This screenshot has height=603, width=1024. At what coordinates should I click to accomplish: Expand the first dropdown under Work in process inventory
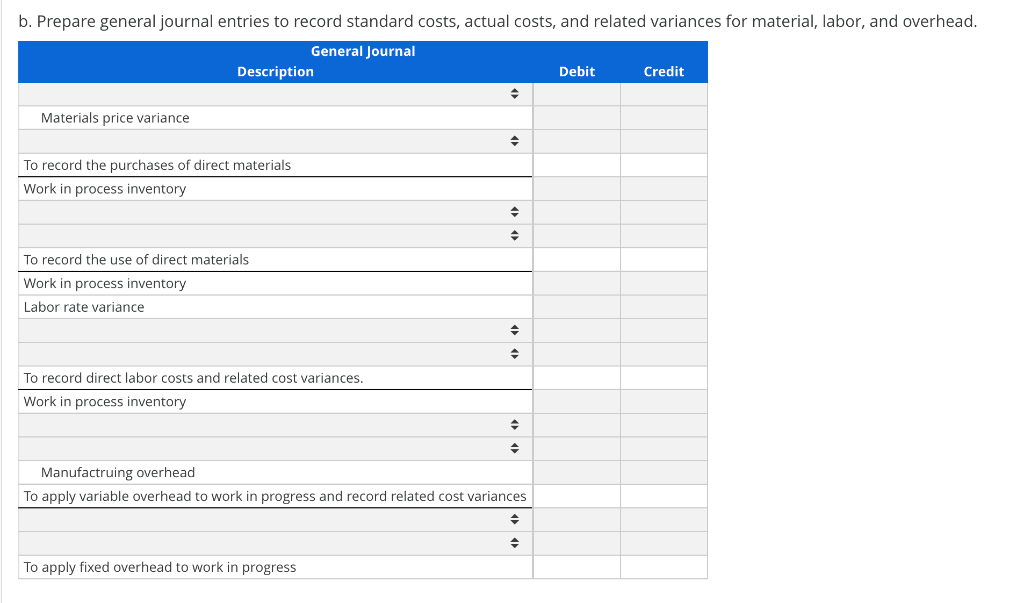[x=514, y=212]
